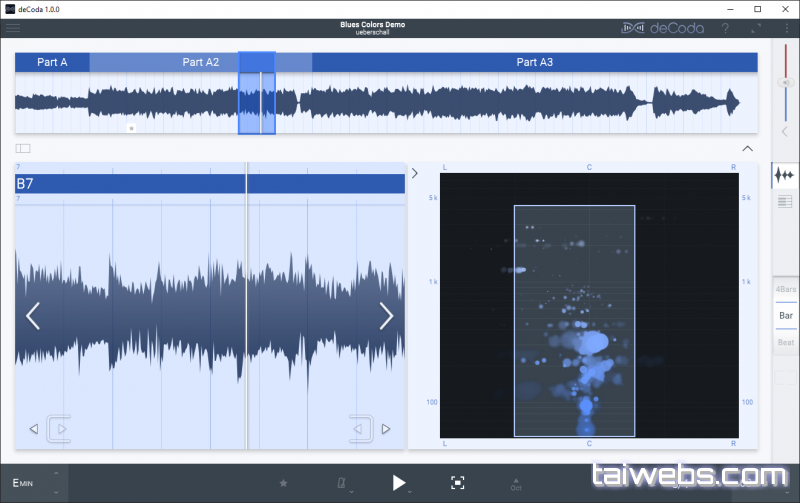
Task: Select the Part A3 section tab
Action: tap(534, 62)
